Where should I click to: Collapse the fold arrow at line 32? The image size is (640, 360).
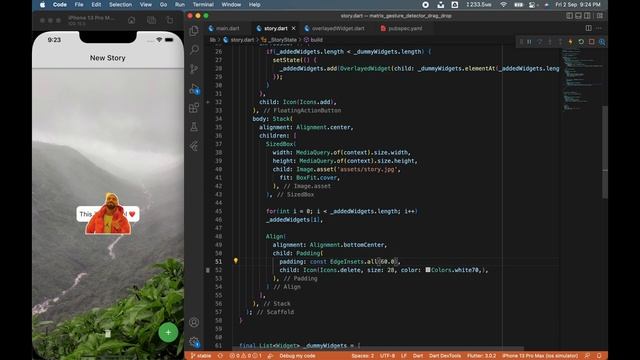208,102
